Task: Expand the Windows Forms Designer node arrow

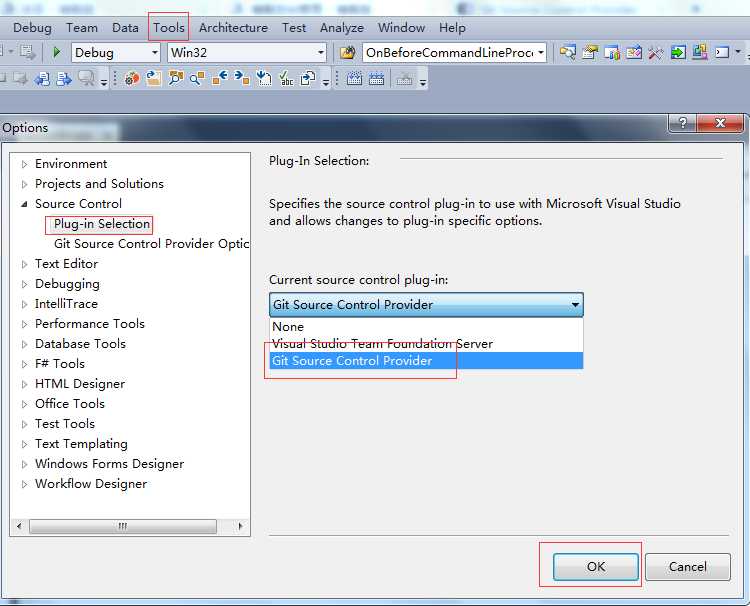Action: (24, 464)
